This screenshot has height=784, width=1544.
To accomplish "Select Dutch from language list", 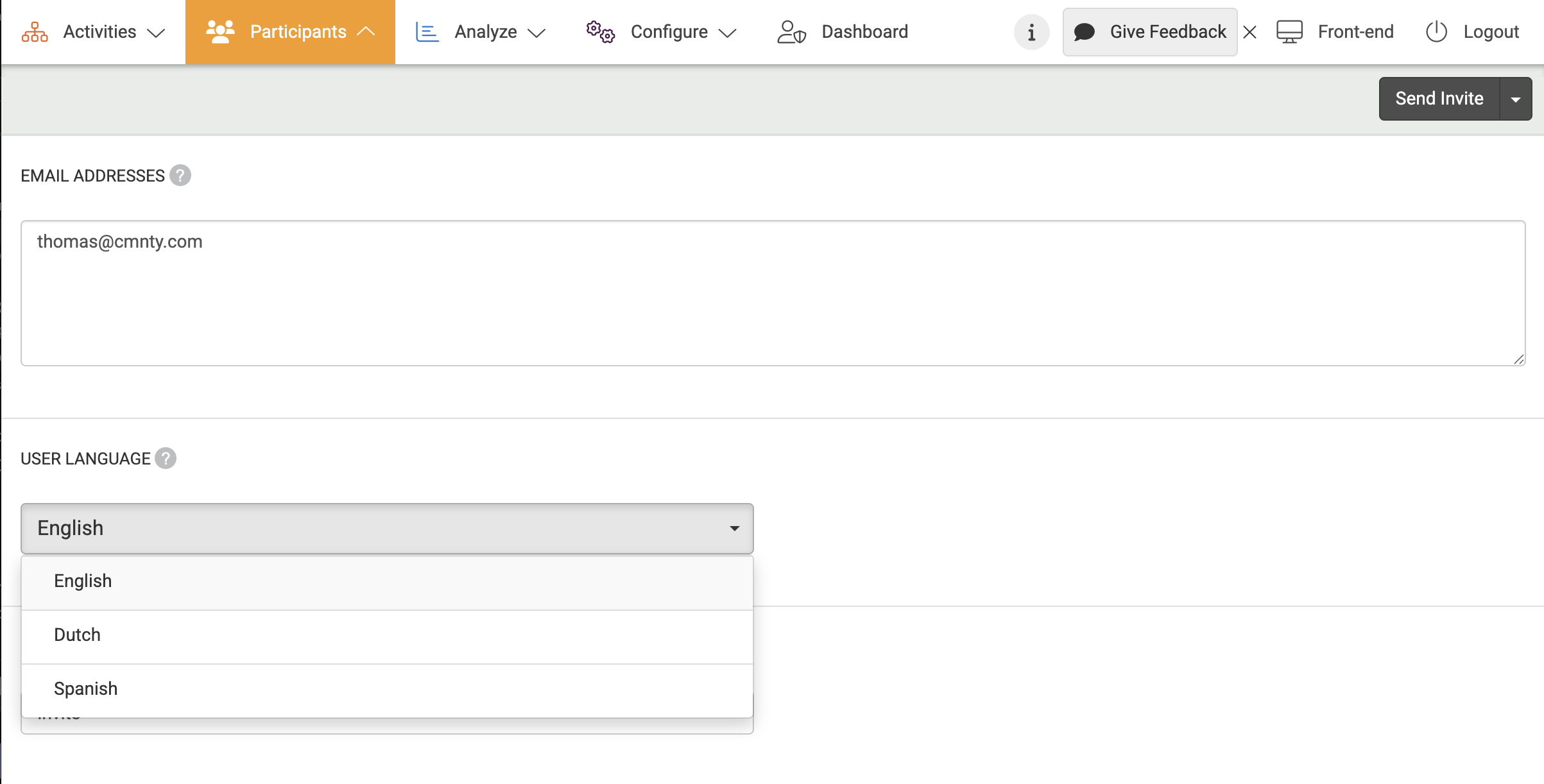I will 77,635.
